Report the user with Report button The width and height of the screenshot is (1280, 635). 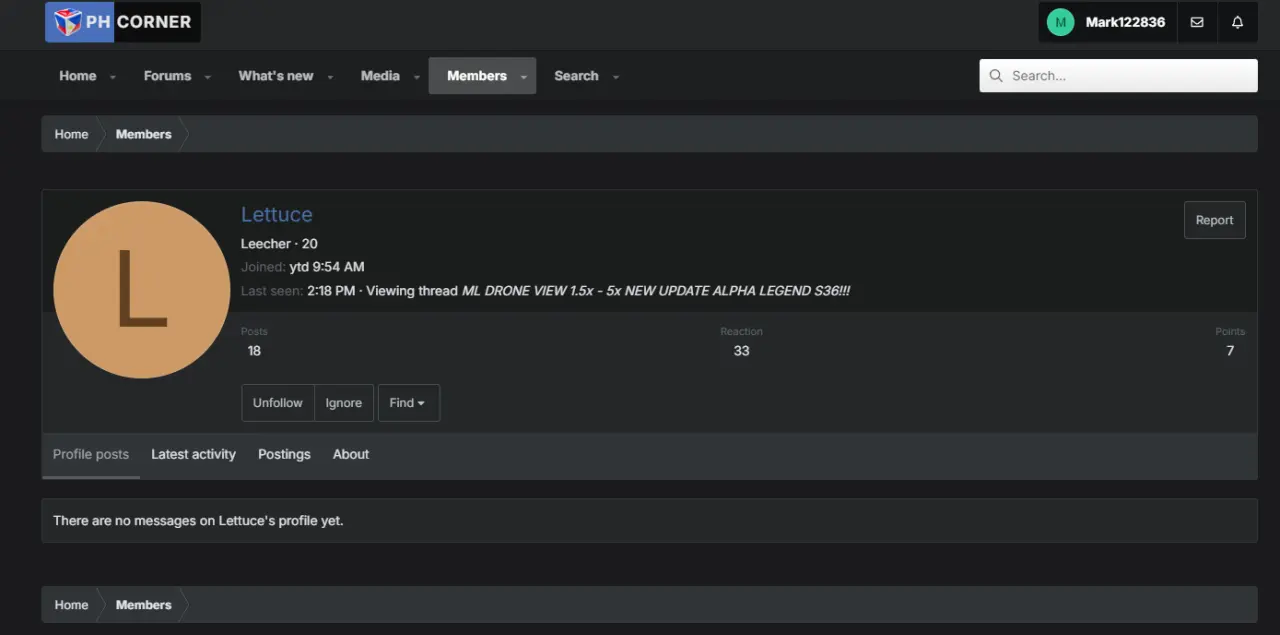click(x=1214, y=220)
